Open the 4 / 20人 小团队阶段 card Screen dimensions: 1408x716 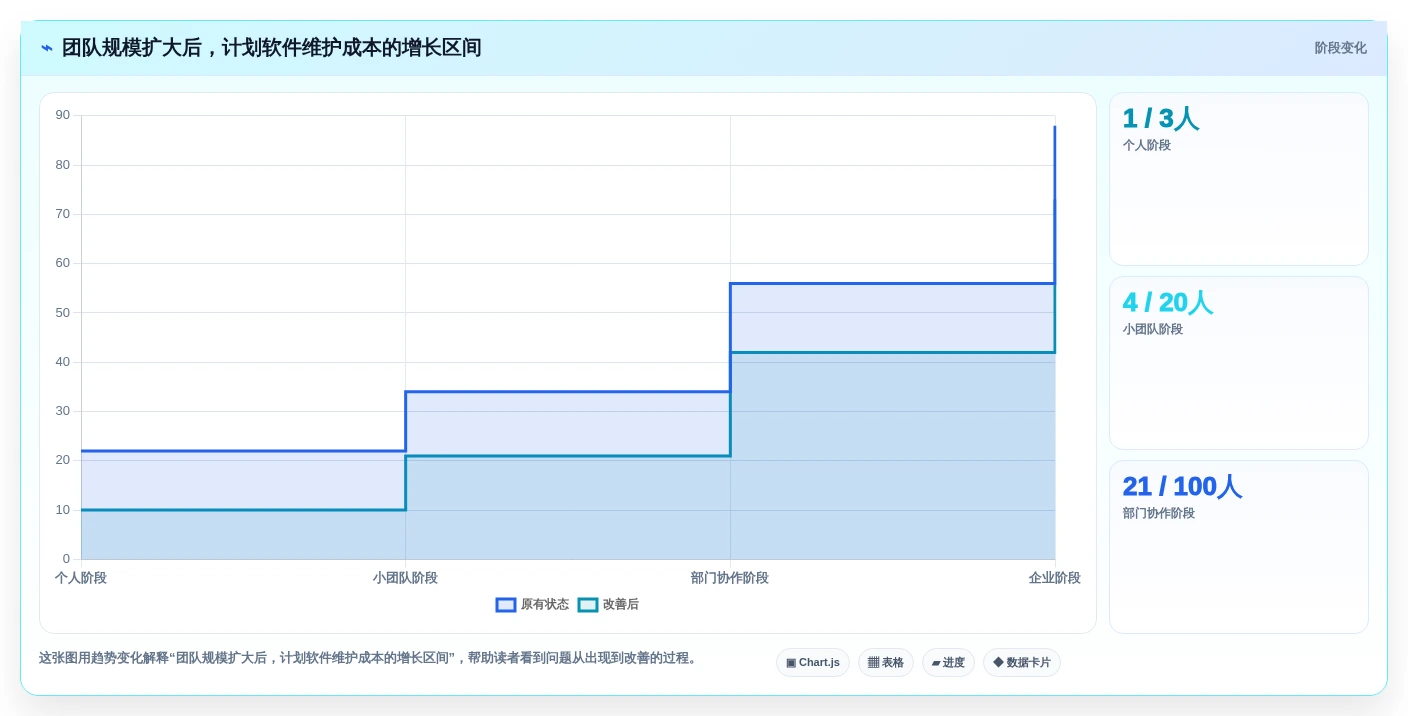[1239, 363]
